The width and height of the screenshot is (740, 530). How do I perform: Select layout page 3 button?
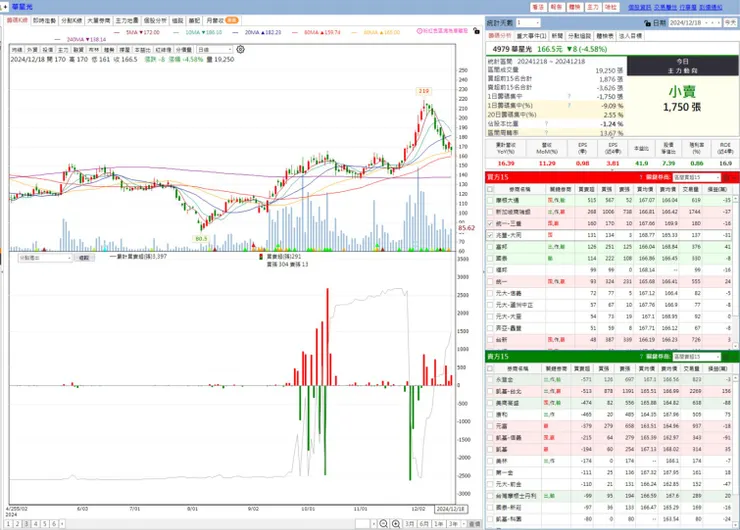coord(26,524)
